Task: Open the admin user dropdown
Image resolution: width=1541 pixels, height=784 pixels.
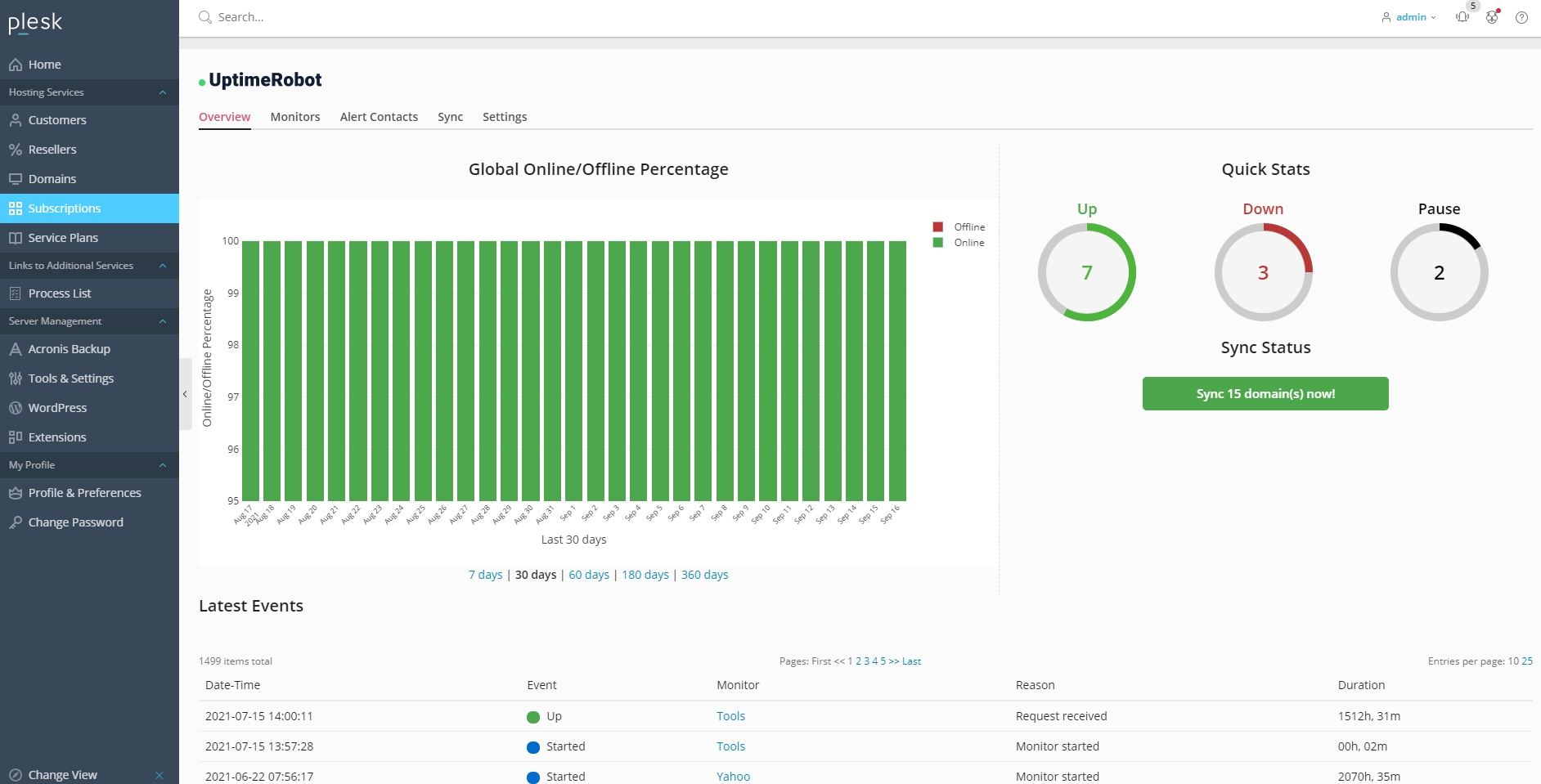Action: coord(1408,17)
